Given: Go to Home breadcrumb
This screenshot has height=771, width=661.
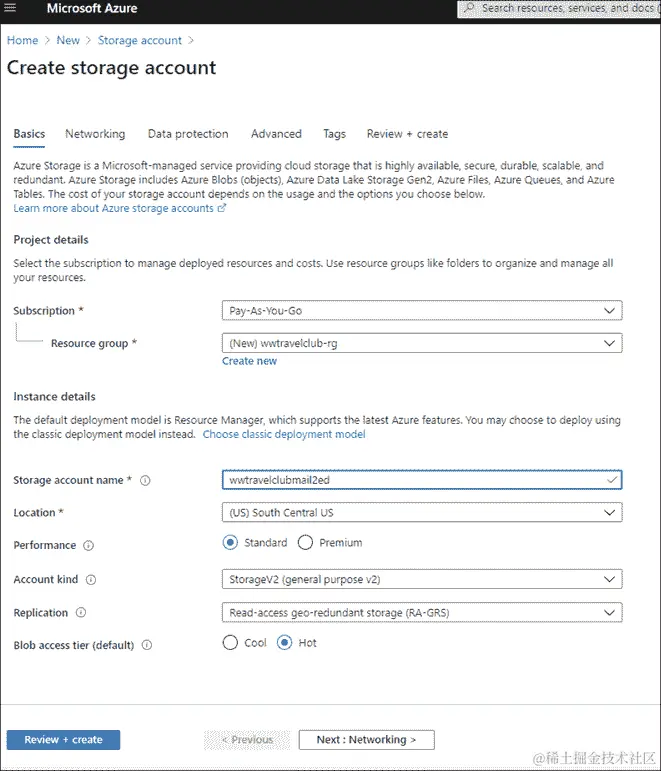Looking at the screenshot, I should tap(22, 40).
